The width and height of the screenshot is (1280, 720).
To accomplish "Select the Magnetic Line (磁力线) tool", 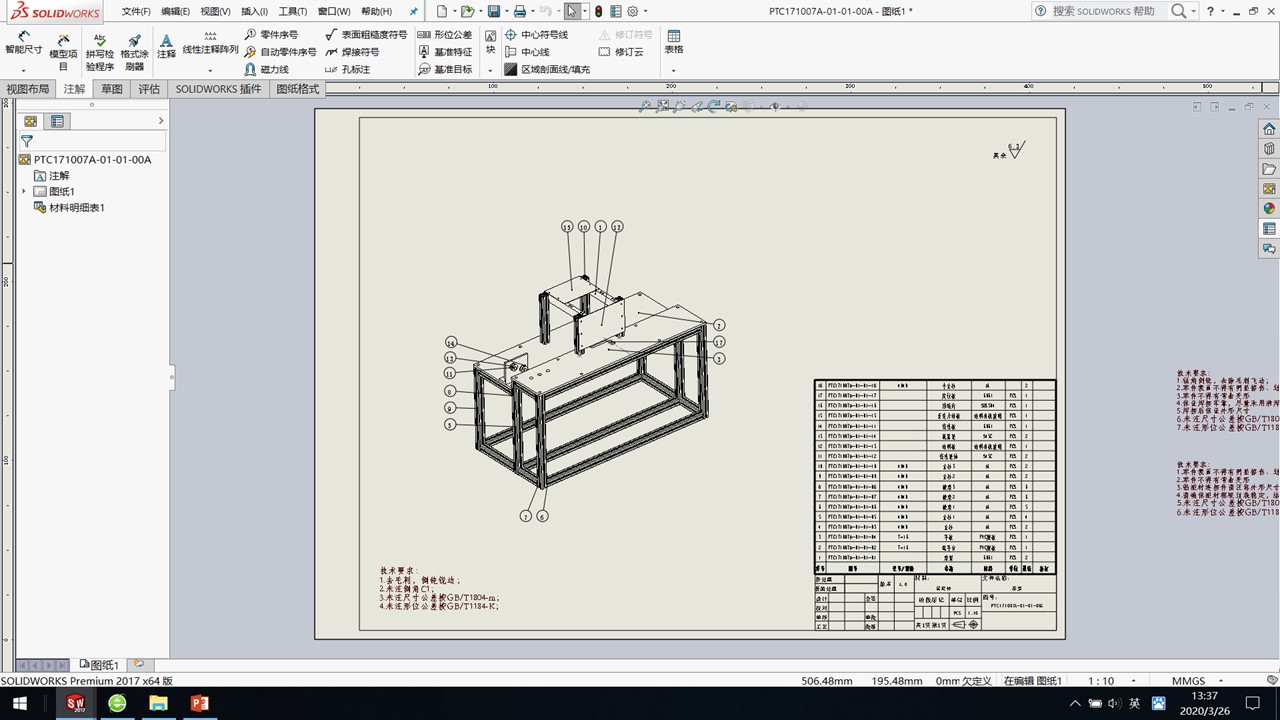I will [267, 70].
